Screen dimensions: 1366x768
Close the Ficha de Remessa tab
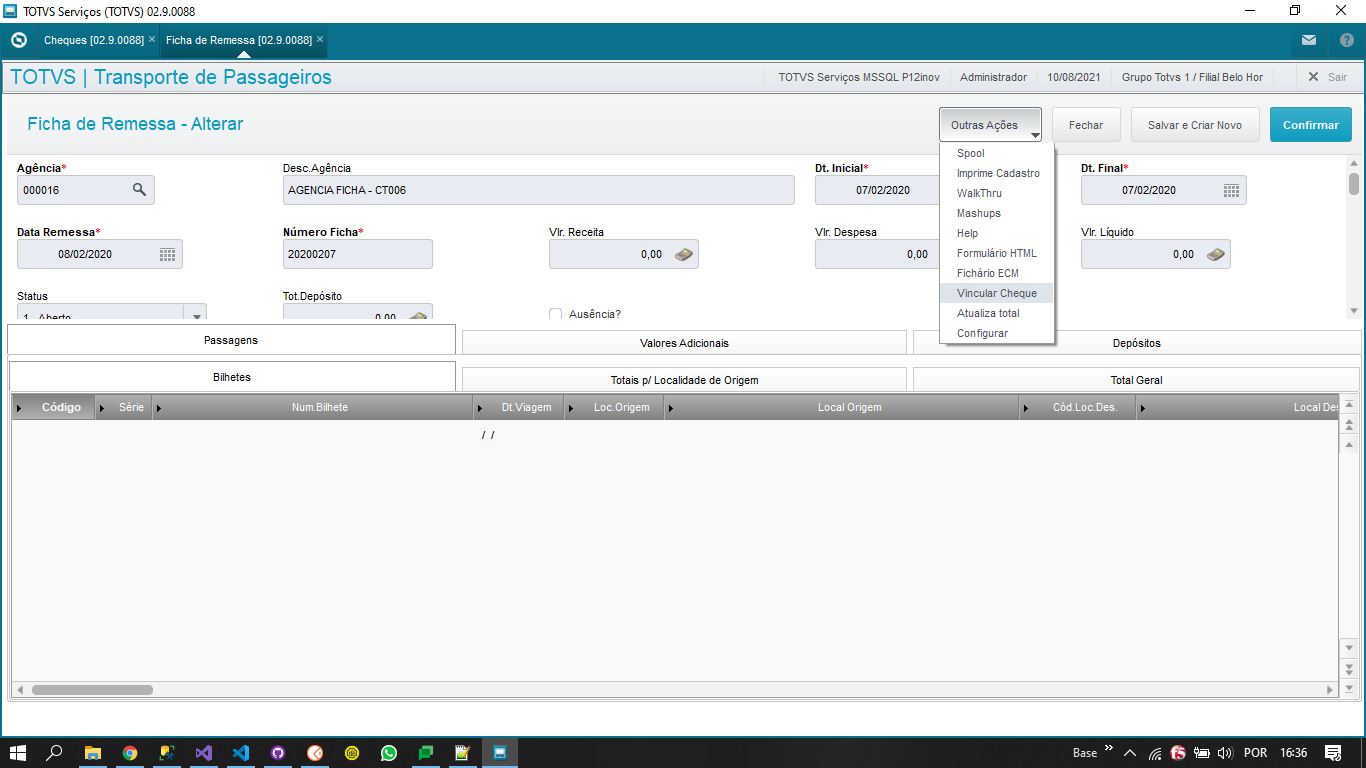[x=320, y=40]
